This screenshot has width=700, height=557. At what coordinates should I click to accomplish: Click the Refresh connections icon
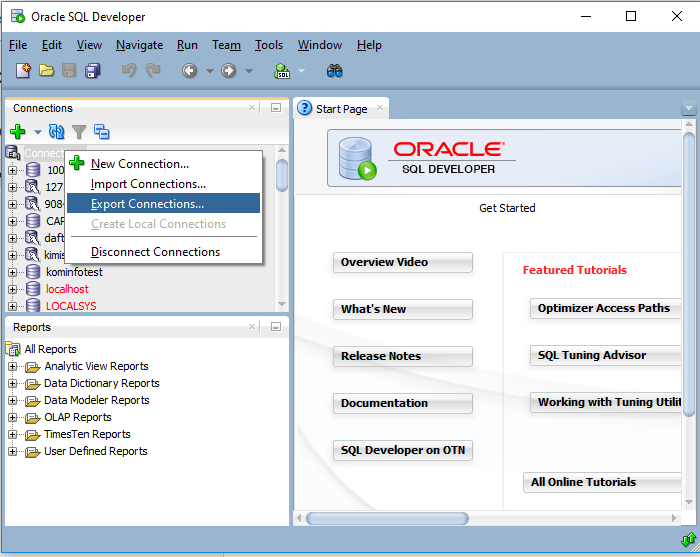click(57, 132)
